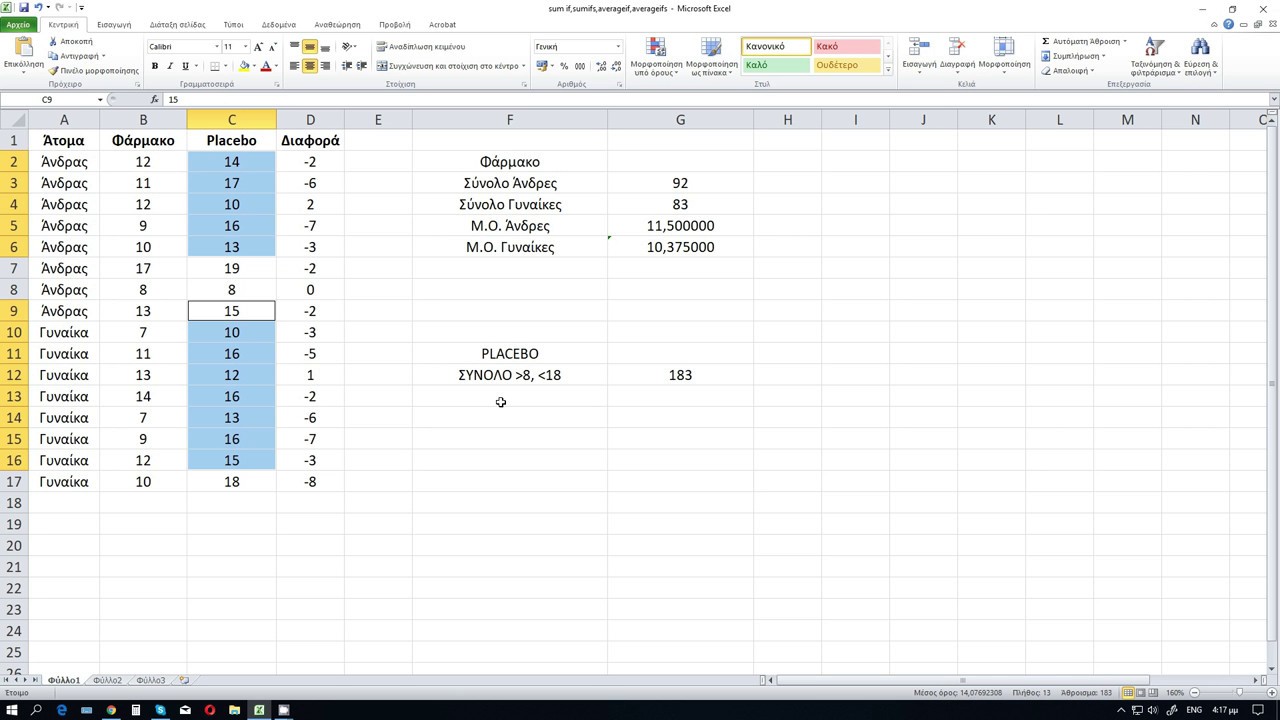Select the Ουδέτερο cell style
The width and height of the screenshot is (1280, 720).
(846, 65)
